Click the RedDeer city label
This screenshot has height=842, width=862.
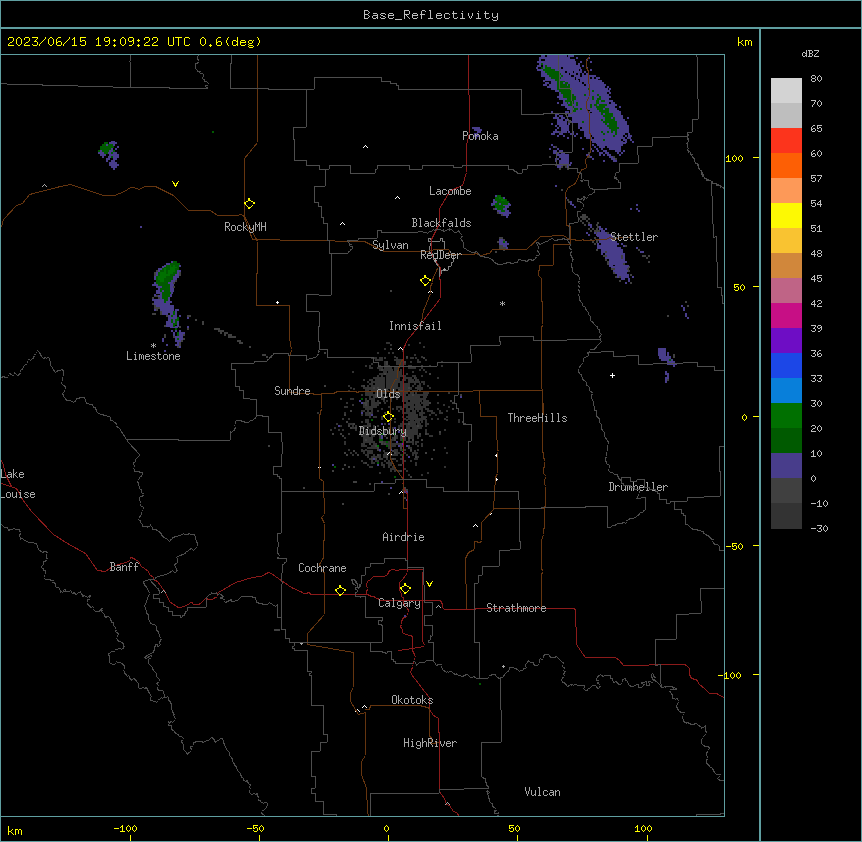click(x=440, y=255)
